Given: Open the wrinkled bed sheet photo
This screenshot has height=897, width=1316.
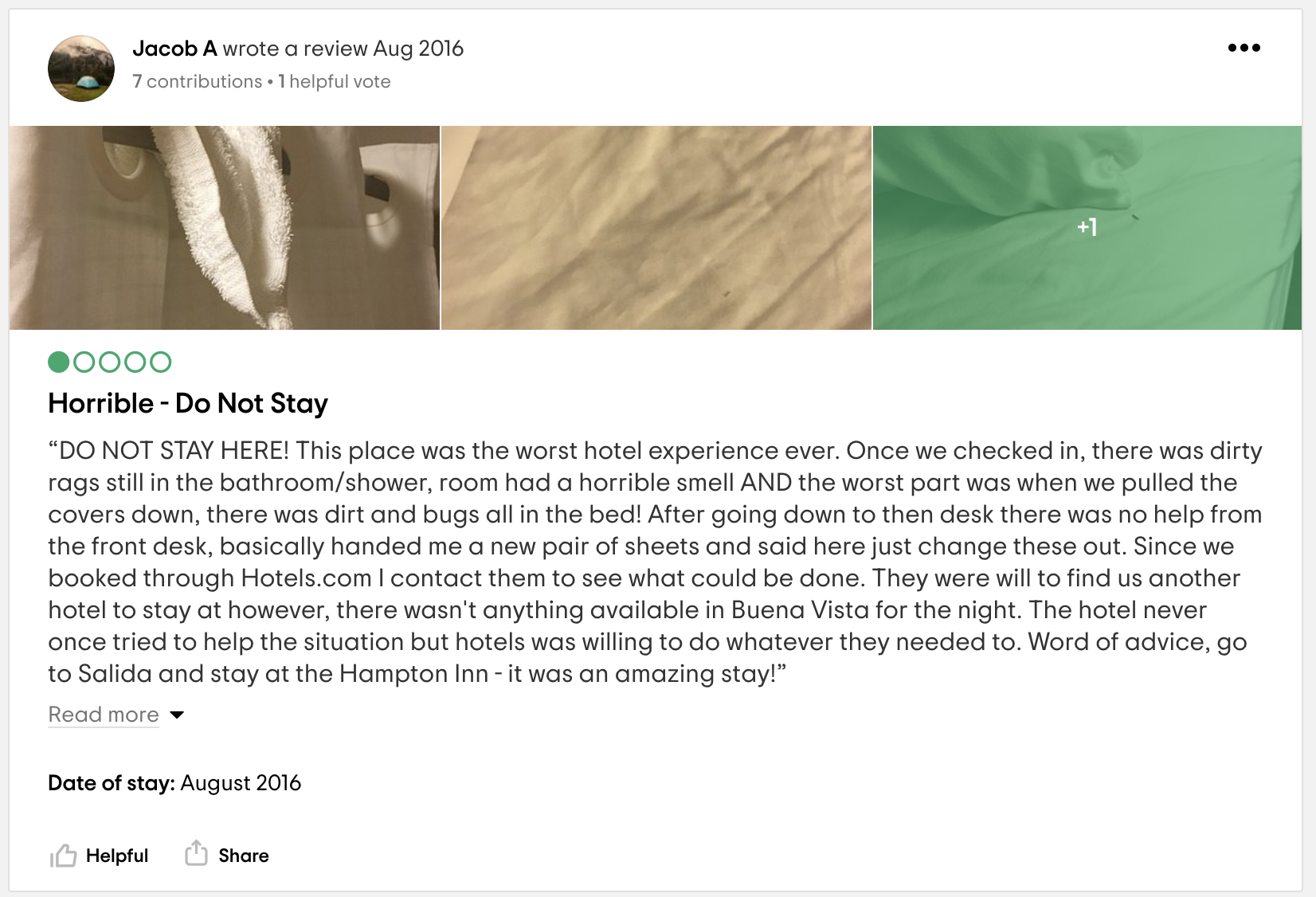Looking at the screenshot, I should (x=656, y=228).
